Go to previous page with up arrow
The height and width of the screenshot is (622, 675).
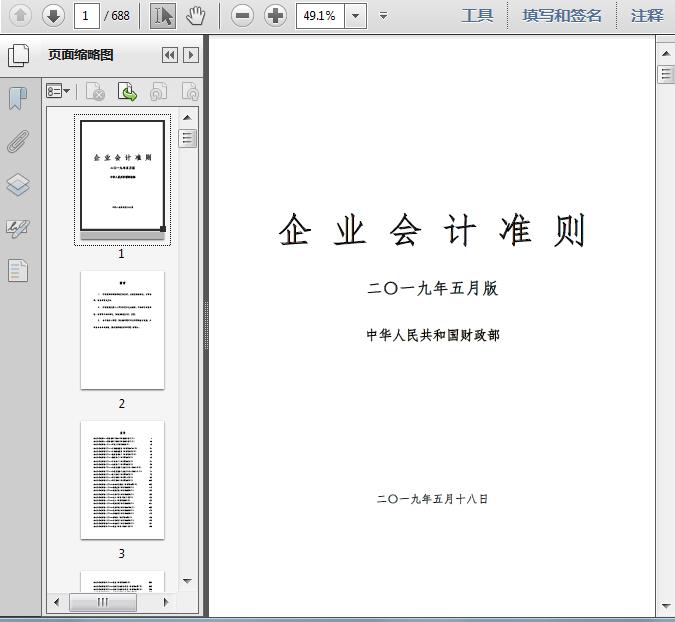pyautogui.click(x=20, y=16)
